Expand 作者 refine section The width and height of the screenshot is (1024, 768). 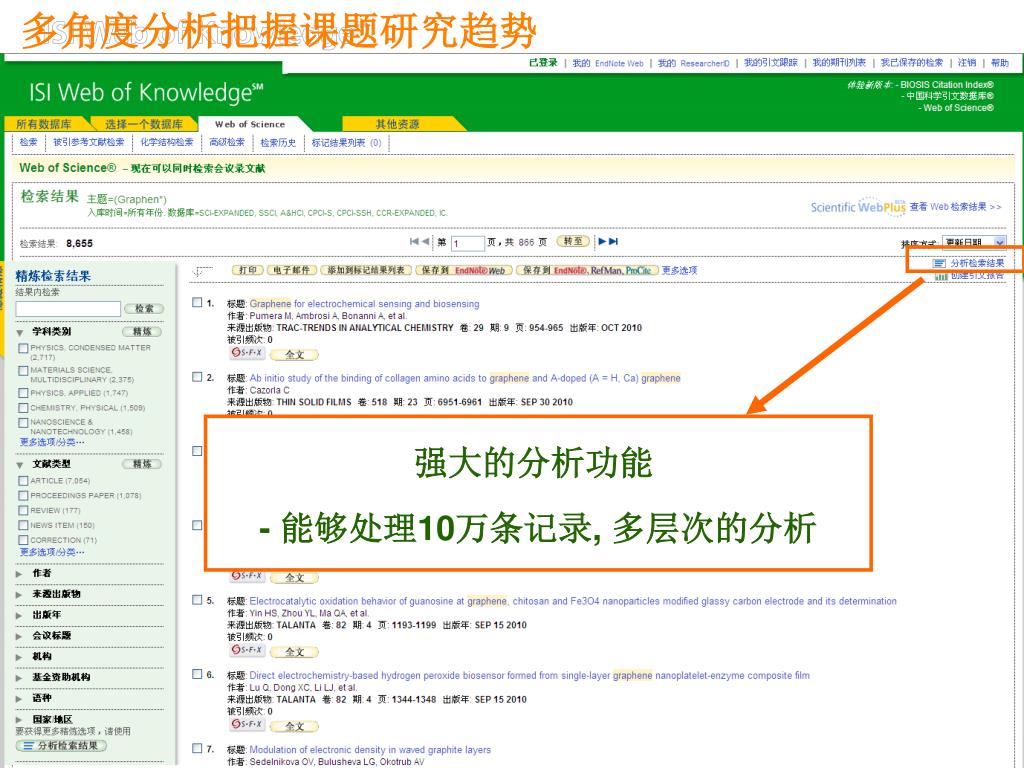pyautogui.click(x=19, y=573)
